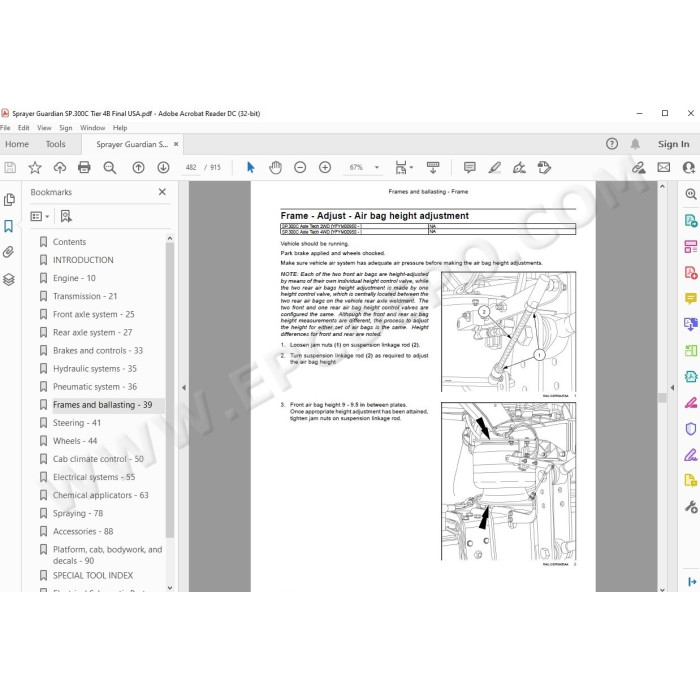The height and width of the screenshot is (700, 700).
Task: Activate the Hand pan tool
Action: (275, 167)
